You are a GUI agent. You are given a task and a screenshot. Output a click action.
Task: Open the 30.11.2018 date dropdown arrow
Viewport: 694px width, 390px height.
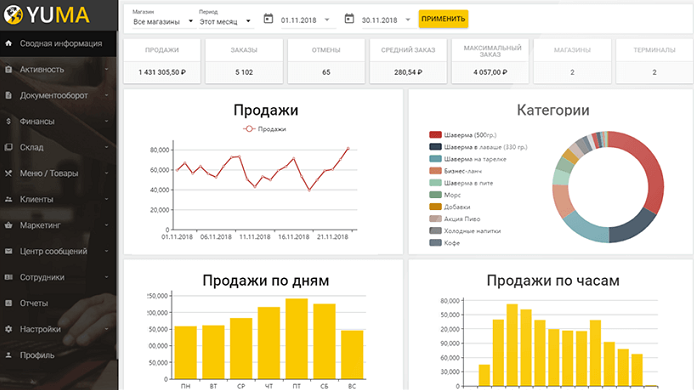[408, 20]
